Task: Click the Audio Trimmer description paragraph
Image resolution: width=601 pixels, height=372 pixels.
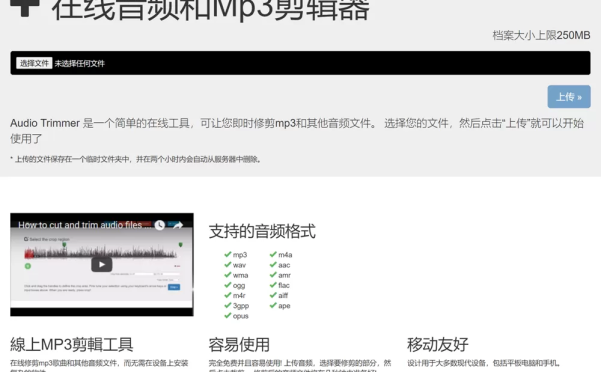Action: click(297, 131)
